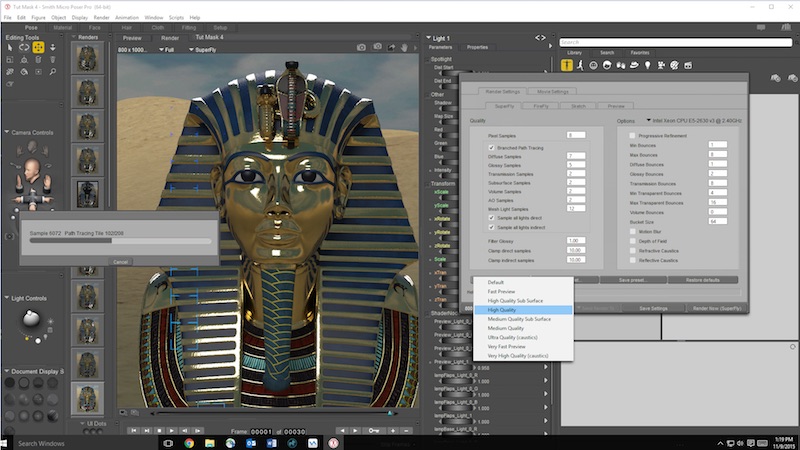Collapse the Document Display panel
This screenshot has height=450, width=800.
pyautogui.click(x=7, y=371)
